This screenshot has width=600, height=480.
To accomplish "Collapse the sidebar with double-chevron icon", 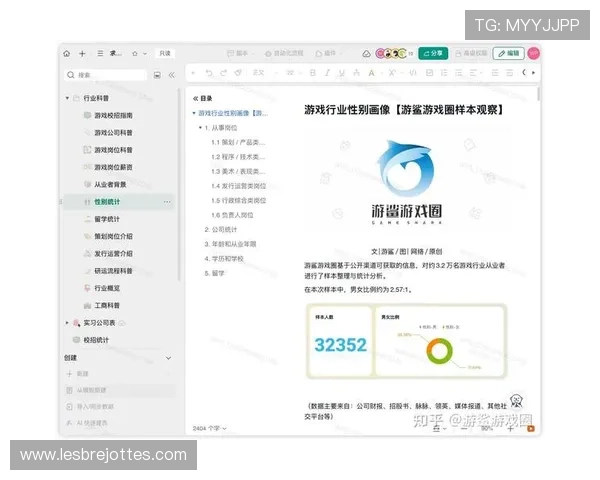I will [172, 75].
